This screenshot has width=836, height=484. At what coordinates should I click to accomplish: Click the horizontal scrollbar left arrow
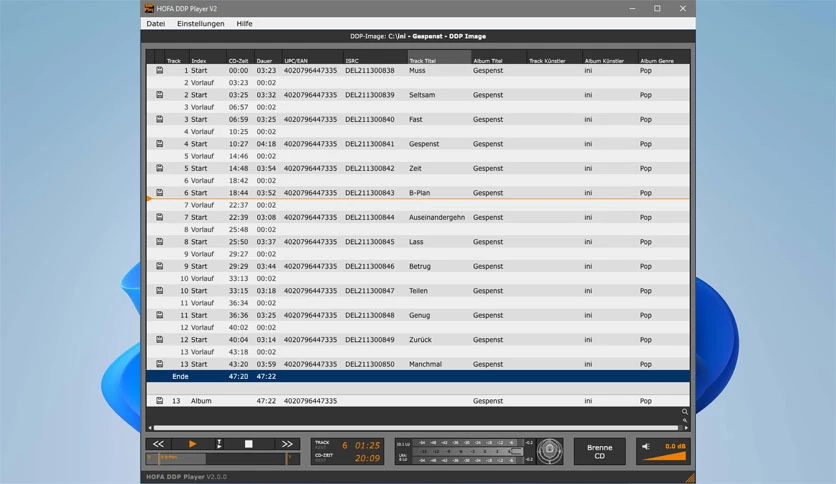pyautogui.click(x=150, y=427)
